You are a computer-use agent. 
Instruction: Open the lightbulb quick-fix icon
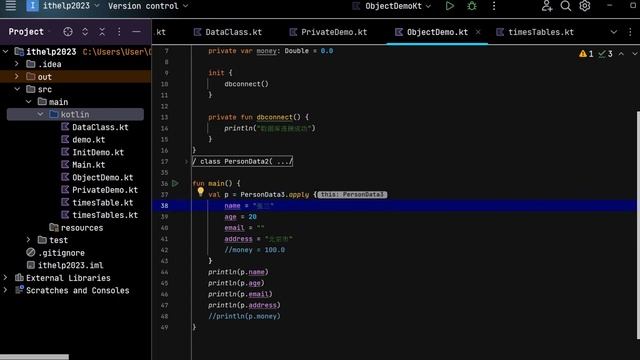coord(200,191)
